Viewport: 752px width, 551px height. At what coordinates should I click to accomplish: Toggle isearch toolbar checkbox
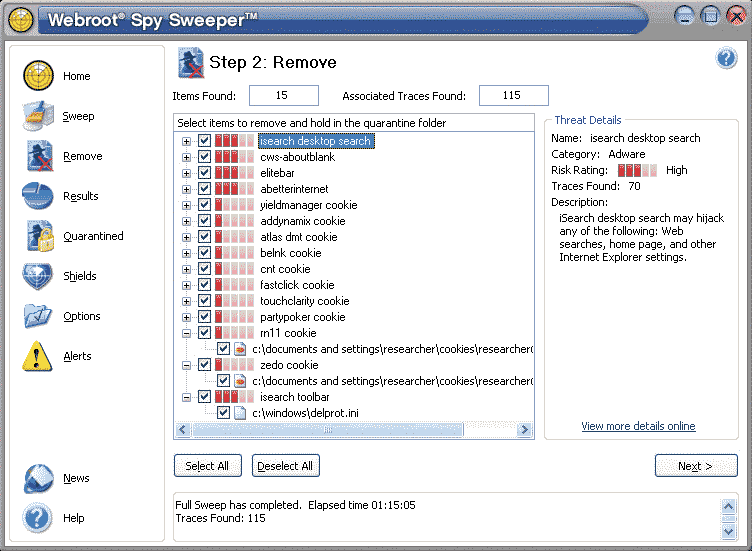point(205,397)
